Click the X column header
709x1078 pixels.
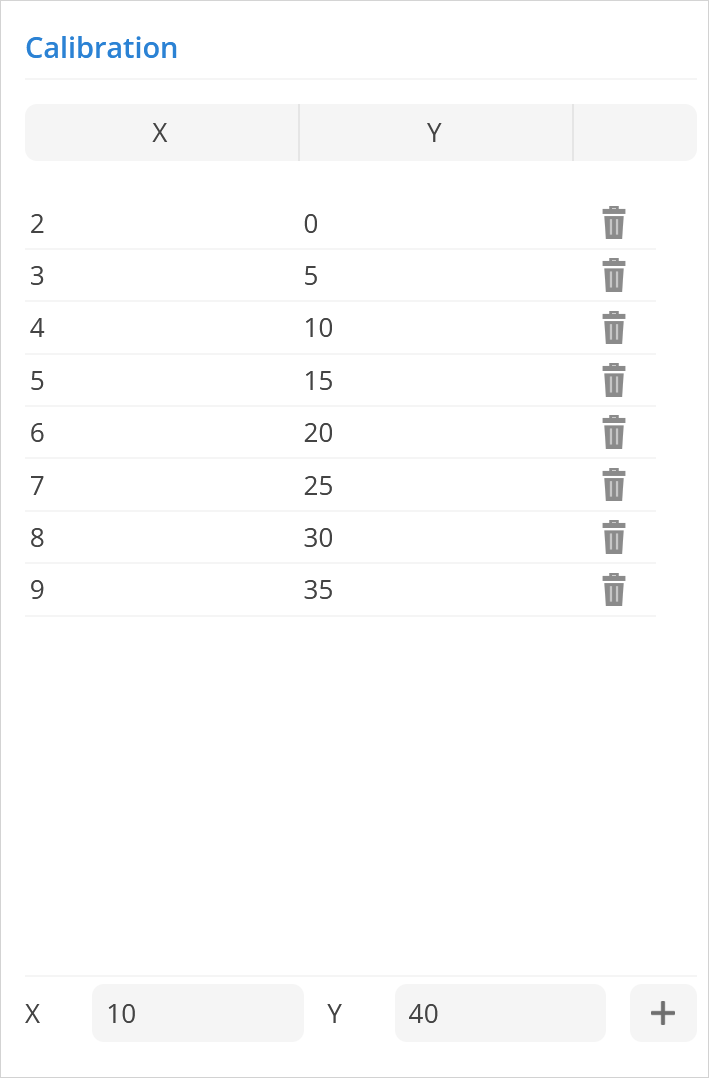[x=160, y=133]
